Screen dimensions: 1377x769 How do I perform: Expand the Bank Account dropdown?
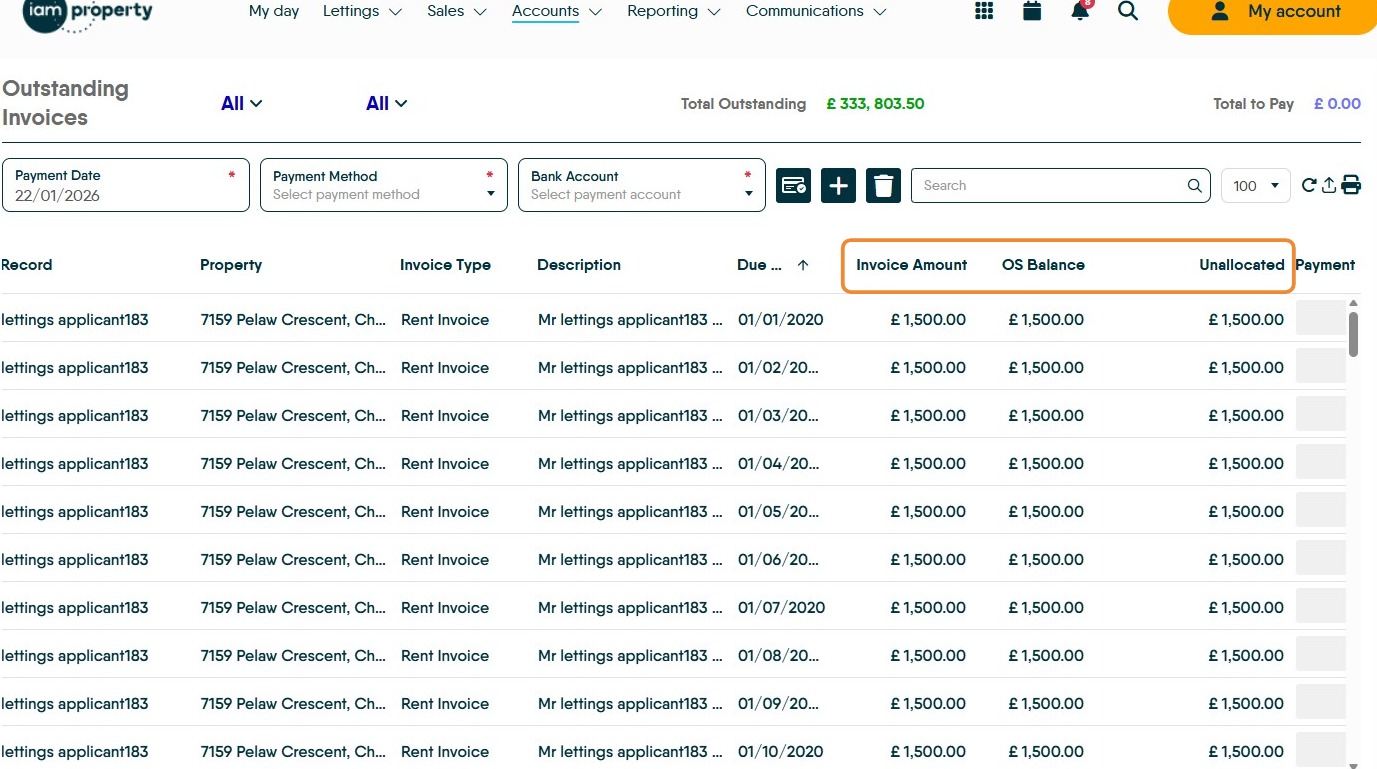coord(642,186)
